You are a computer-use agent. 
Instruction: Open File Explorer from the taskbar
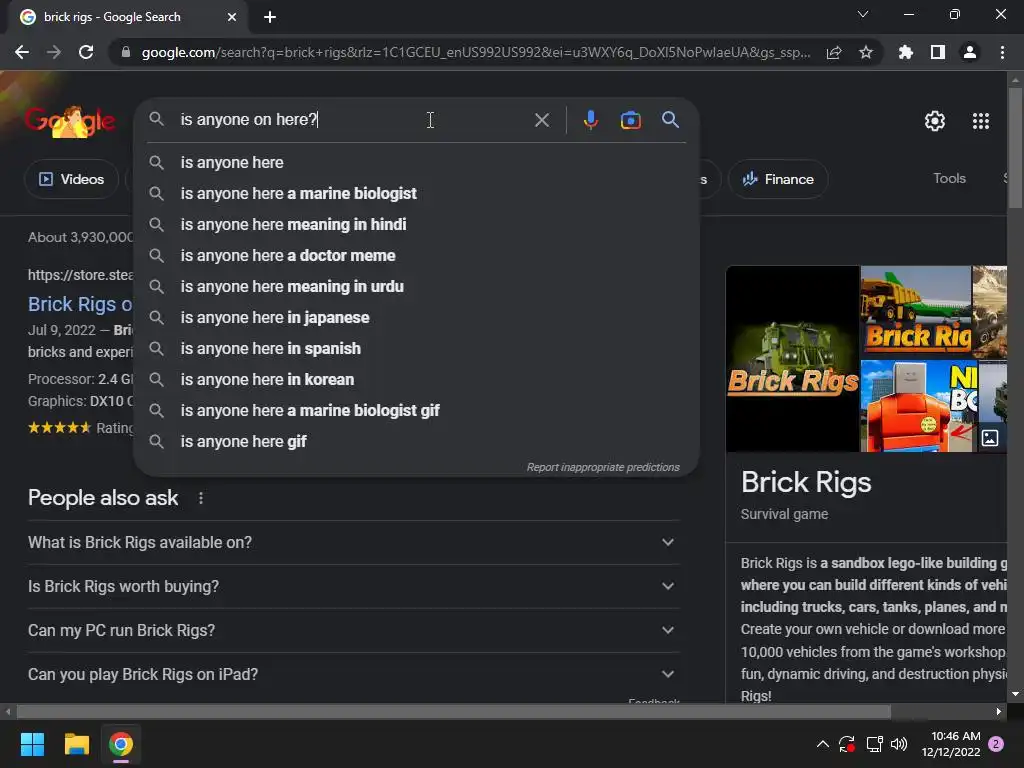coord(76,744)
